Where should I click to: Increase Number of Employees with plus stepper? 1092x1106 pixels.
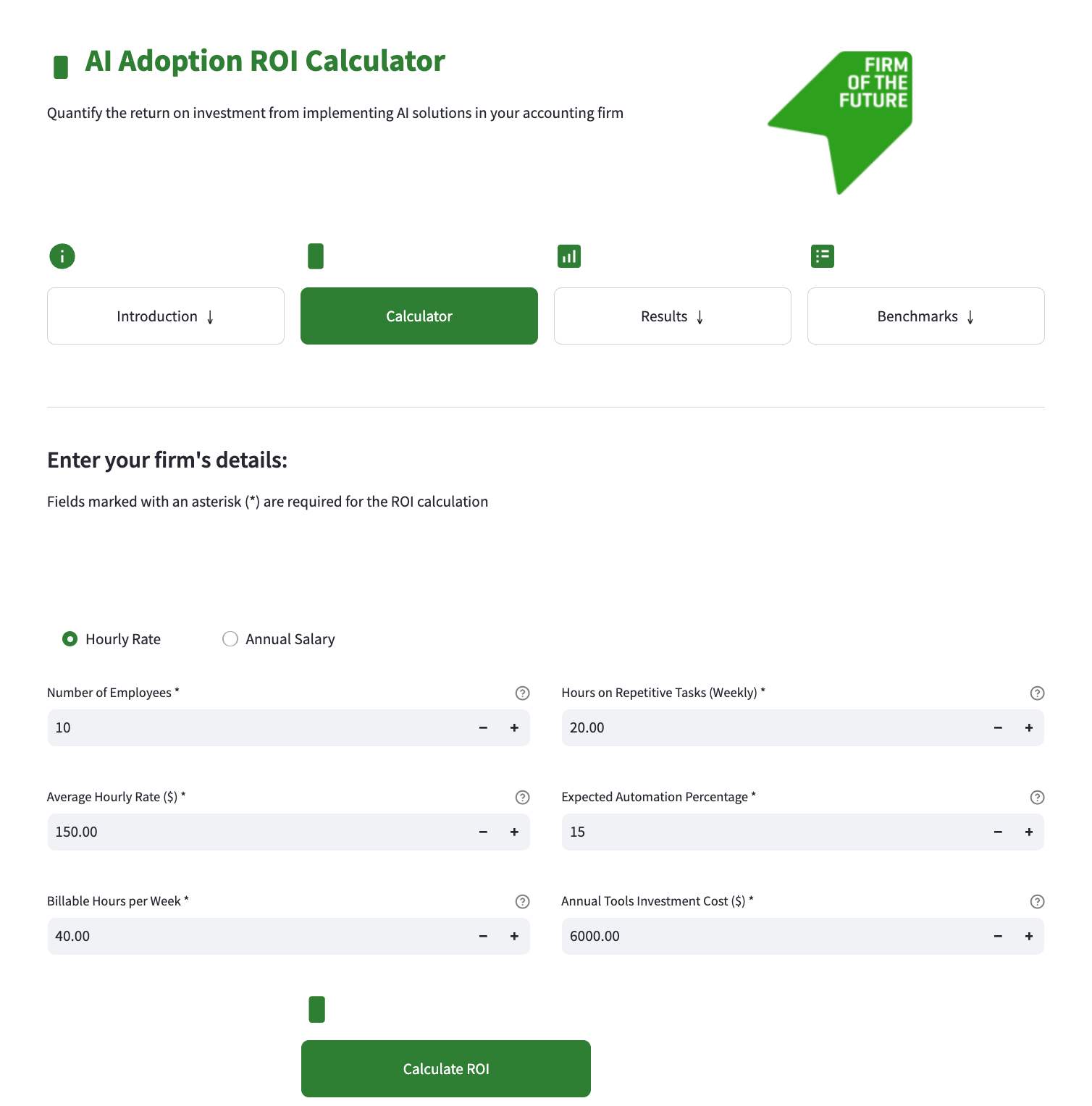click(x=514, y=727)
